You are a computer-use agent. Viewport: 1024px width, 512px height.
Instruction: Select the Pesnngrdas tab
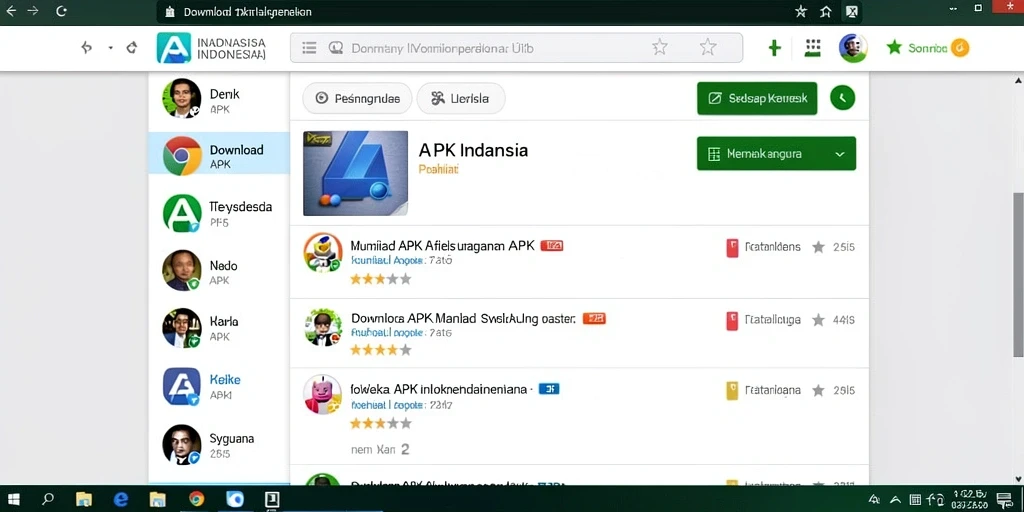[x=357, y=99]
